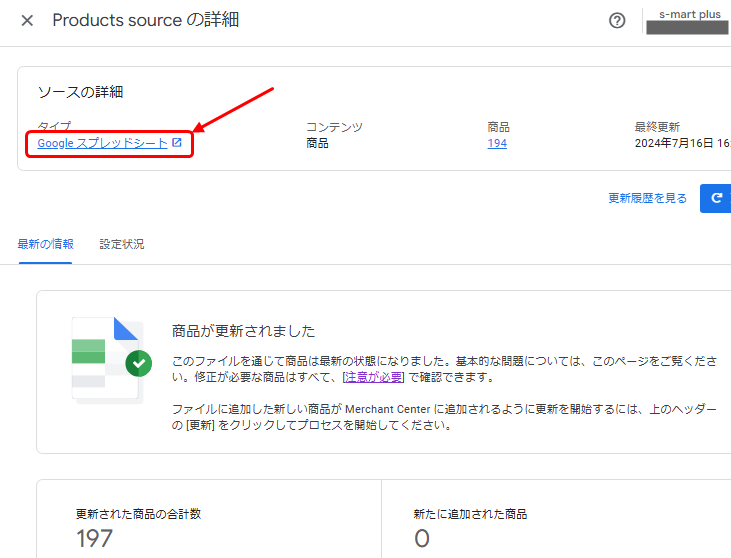The height and width of the screenshot is (558, 731).
Task: Click the green checkmark badge on file
Action: [139, 363]
